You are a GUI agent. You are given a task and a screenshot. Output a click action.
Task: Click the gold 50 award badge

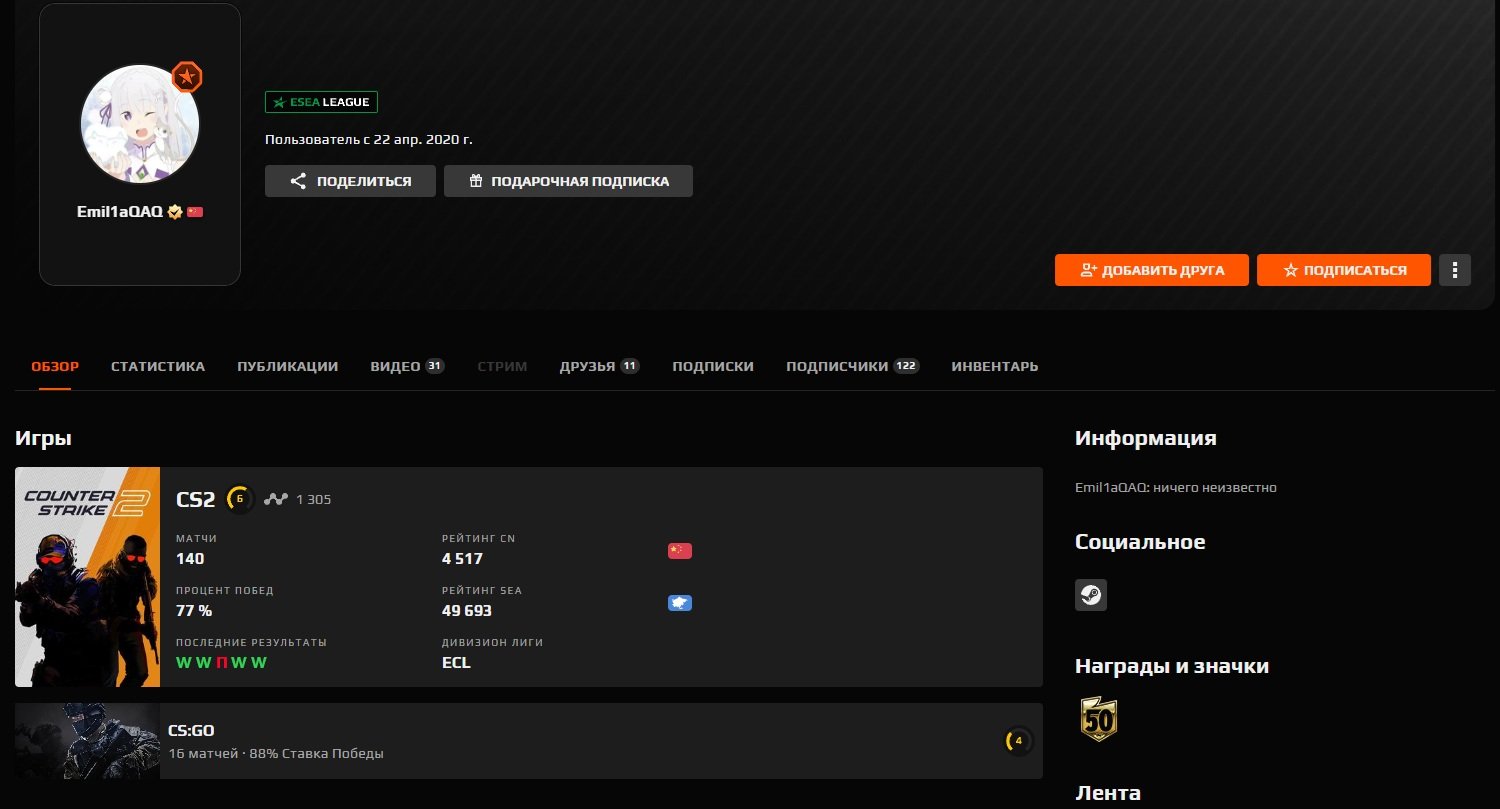(1099, 719)
